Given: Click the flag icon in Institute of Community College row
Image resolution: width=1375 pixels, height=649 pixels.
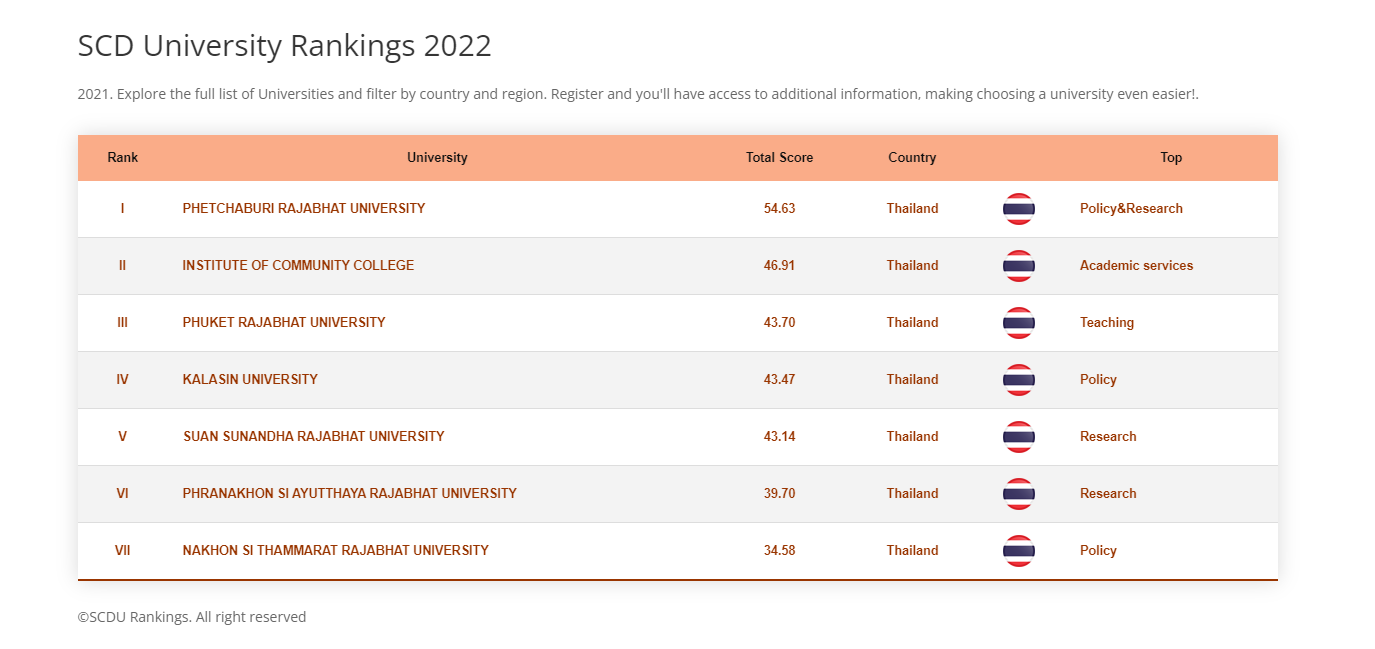Looking at the screenshot, I should pos(1018,266).
